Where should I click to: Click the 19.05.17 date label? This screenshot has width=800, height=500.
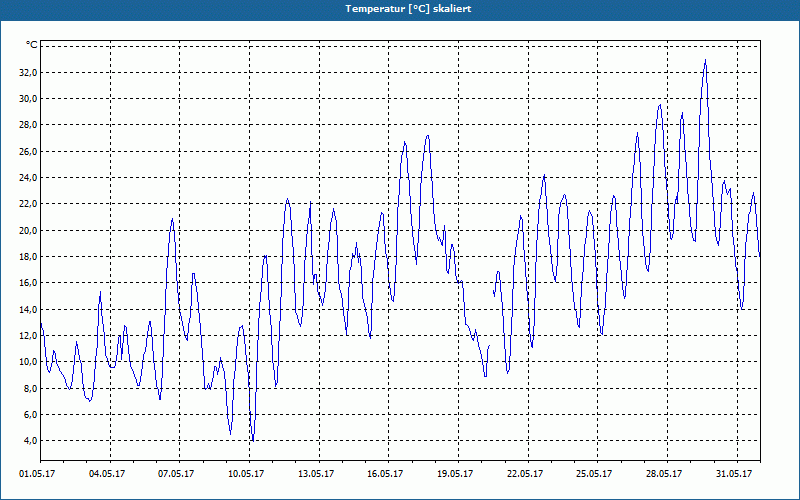pos(455,474)
